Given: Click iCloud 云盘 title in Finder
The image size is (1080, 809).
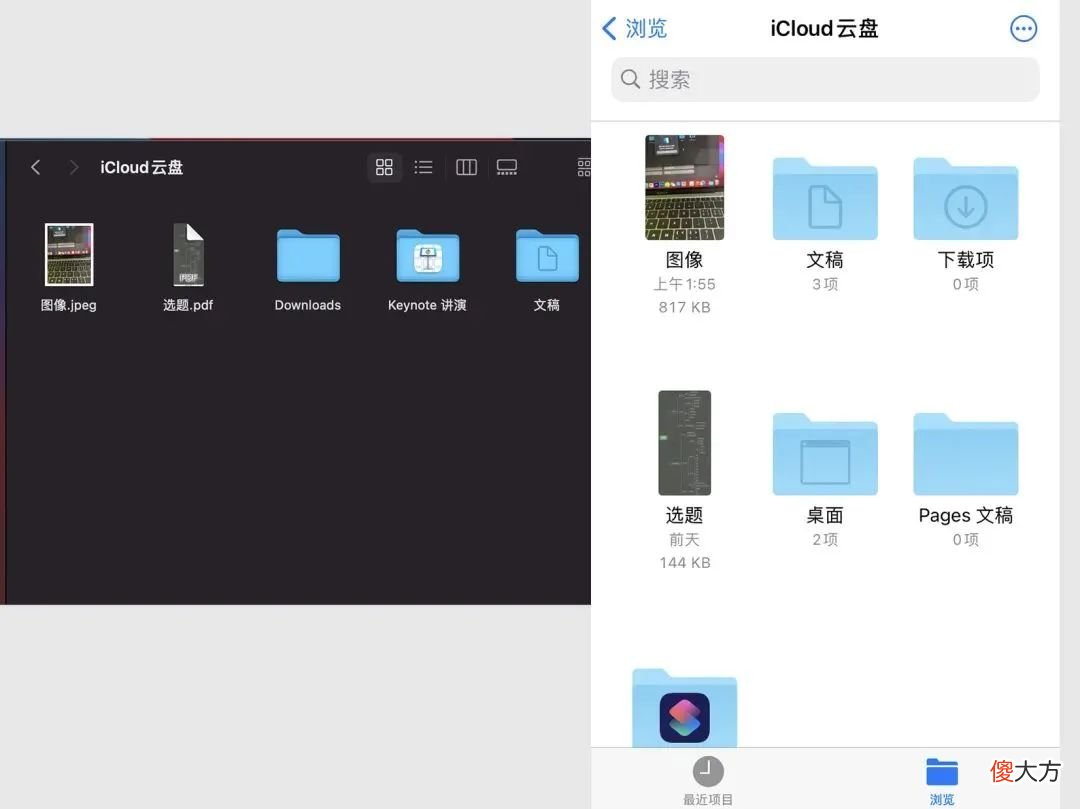Looking at the screenshot, I should 142,167.
